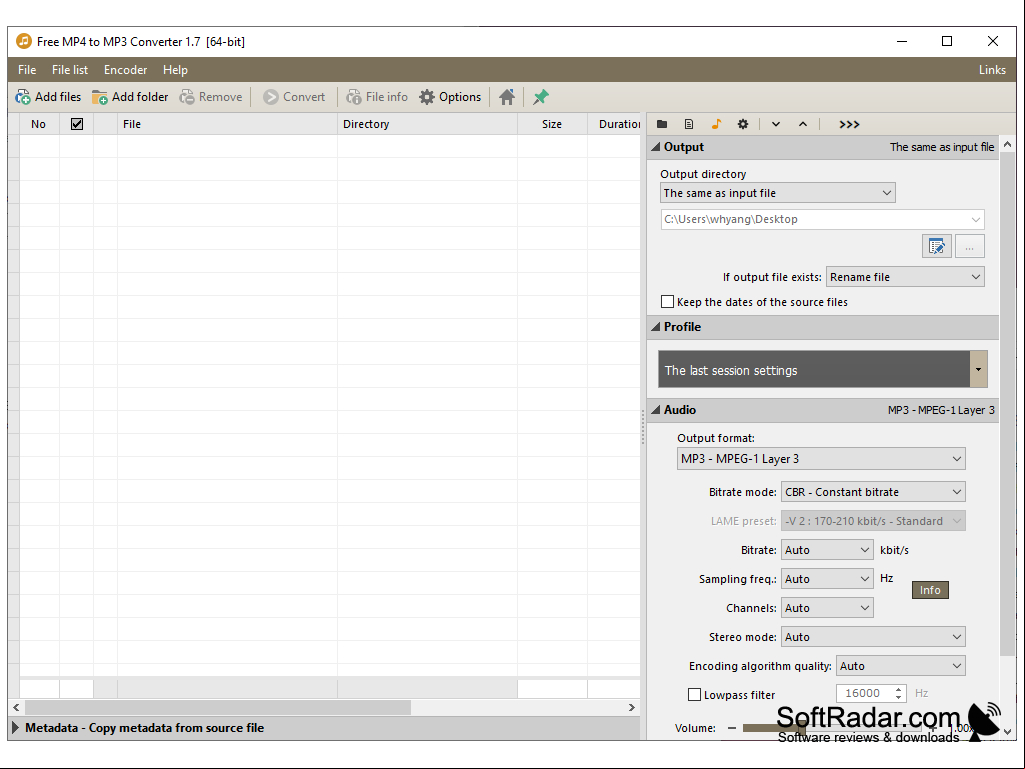The height and width of the screenshot is (769, 1025).
Task: Click the Info button
Action: click(930, 590)
